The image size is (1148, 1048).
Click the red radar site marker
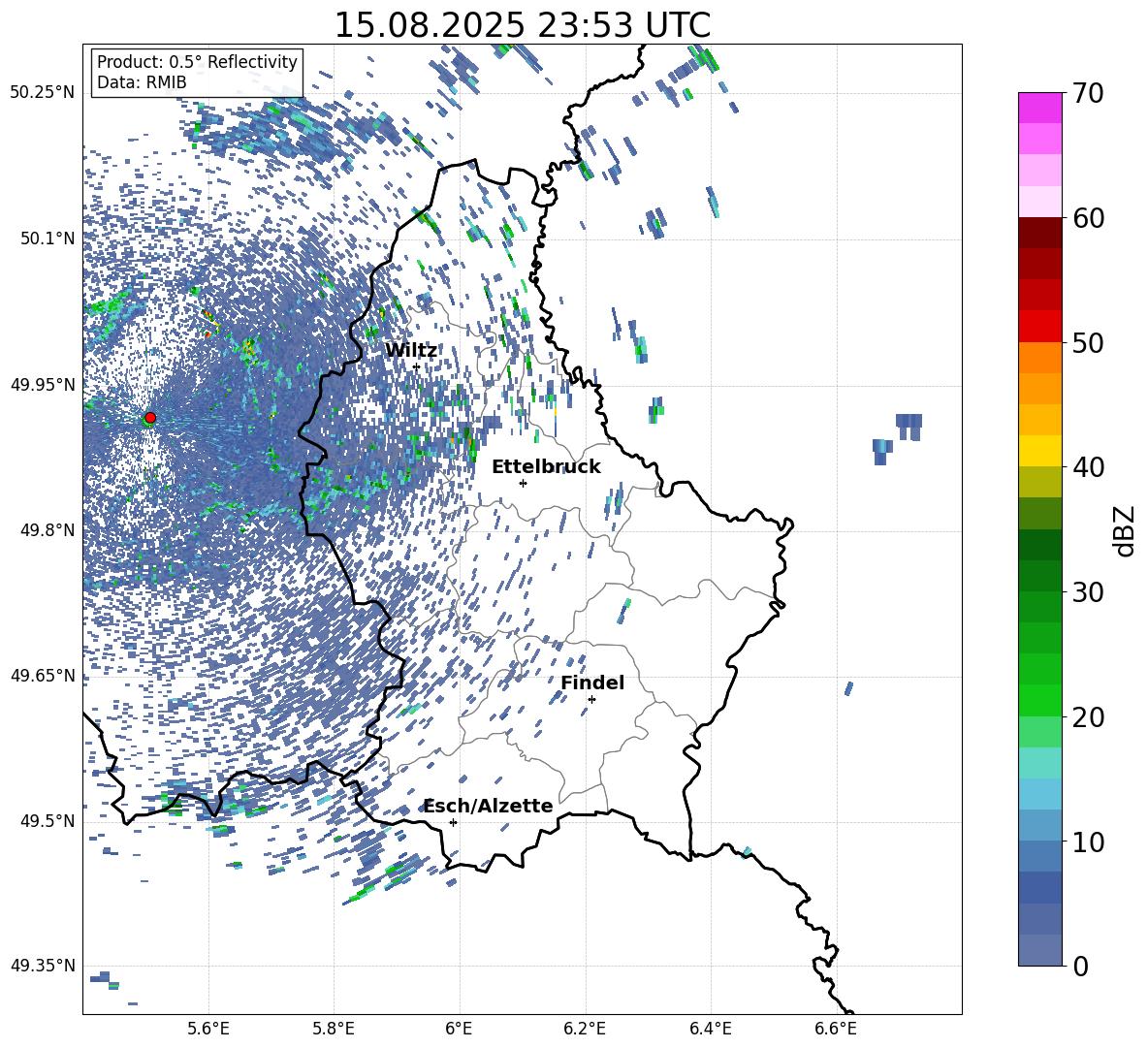coord(150,418)
